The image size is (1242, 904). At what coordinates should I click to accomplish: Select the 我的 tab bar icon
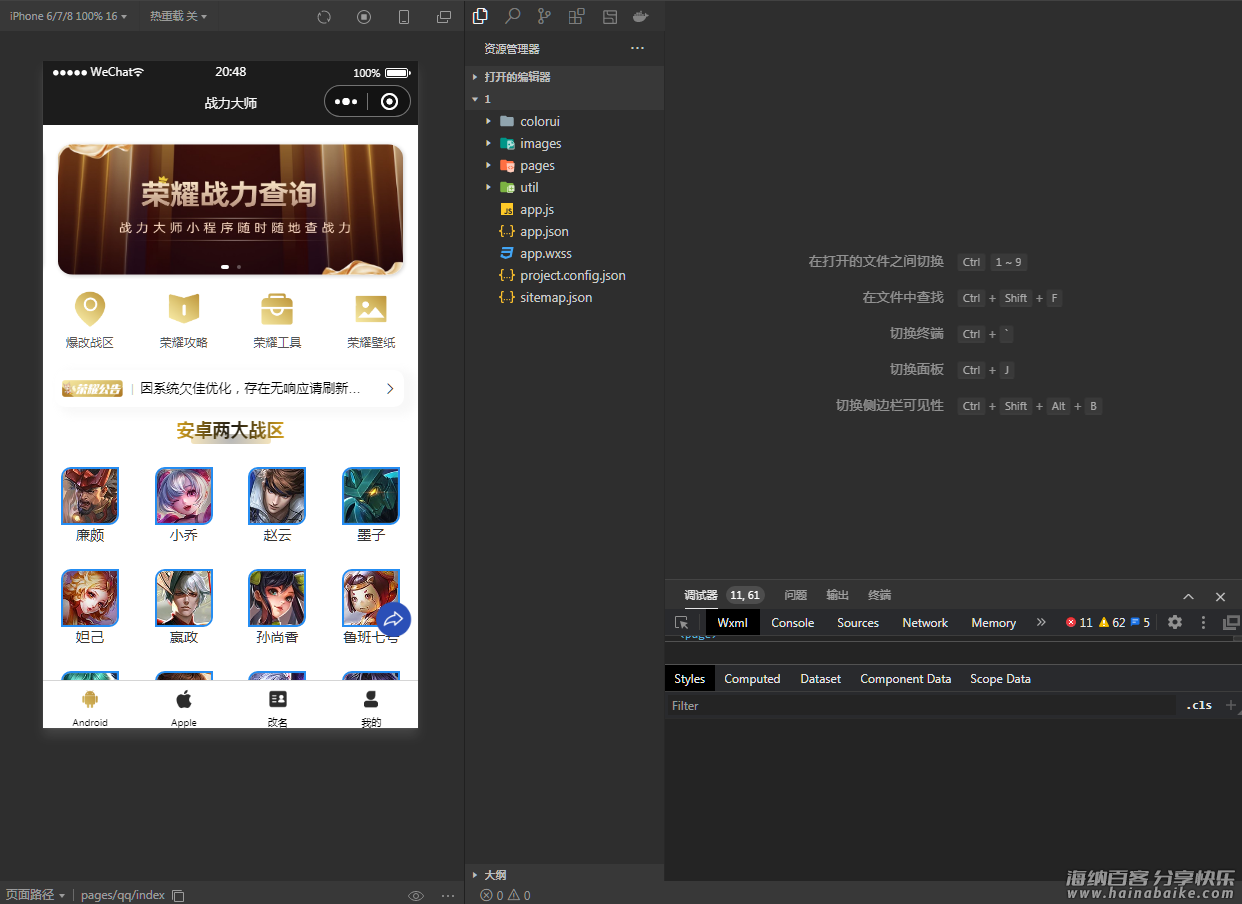[x=371, y=699]
